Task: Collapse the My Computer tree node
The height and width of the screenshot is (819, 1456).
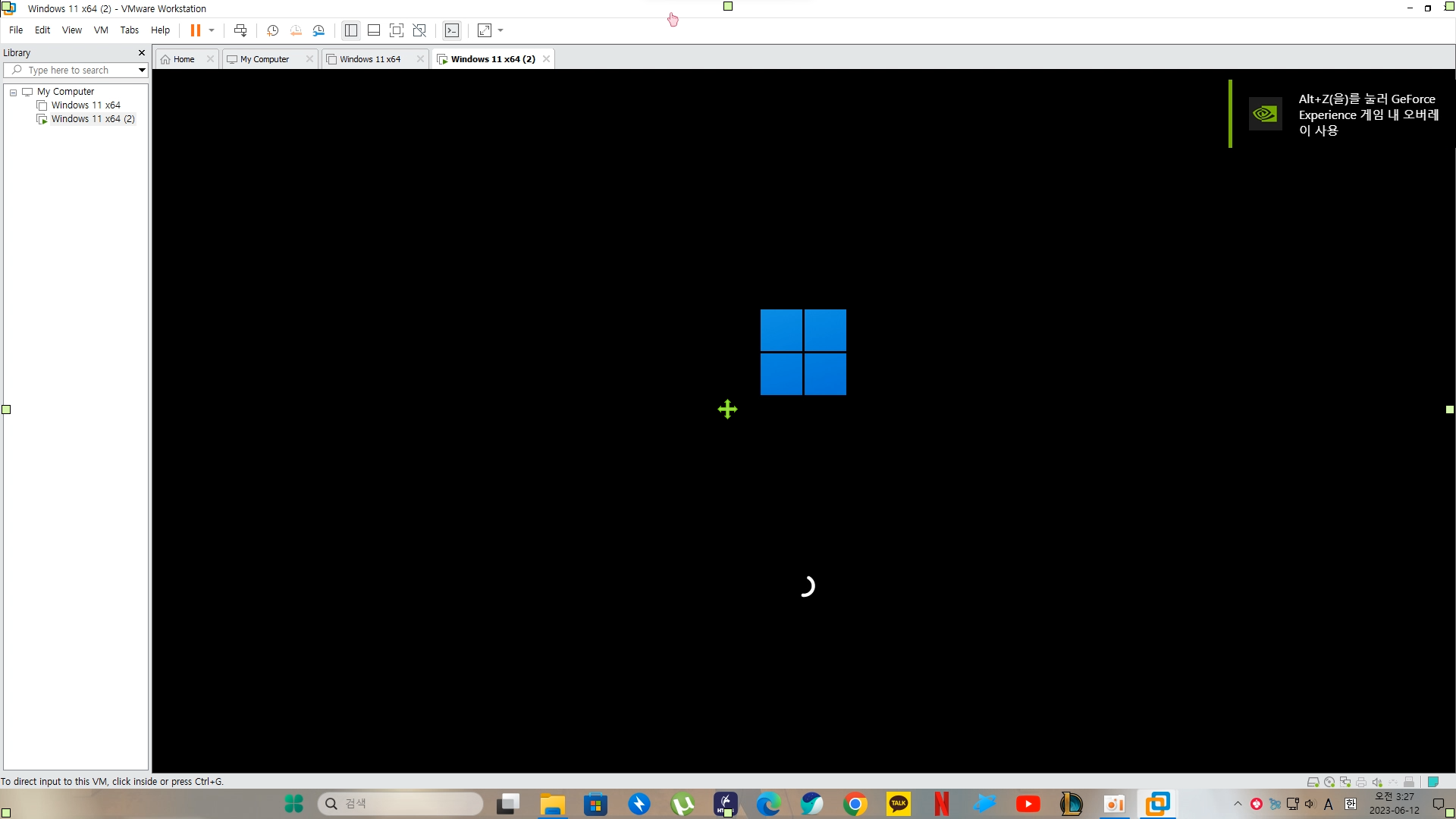Action: pyautogui.click(x=14, y=93)
